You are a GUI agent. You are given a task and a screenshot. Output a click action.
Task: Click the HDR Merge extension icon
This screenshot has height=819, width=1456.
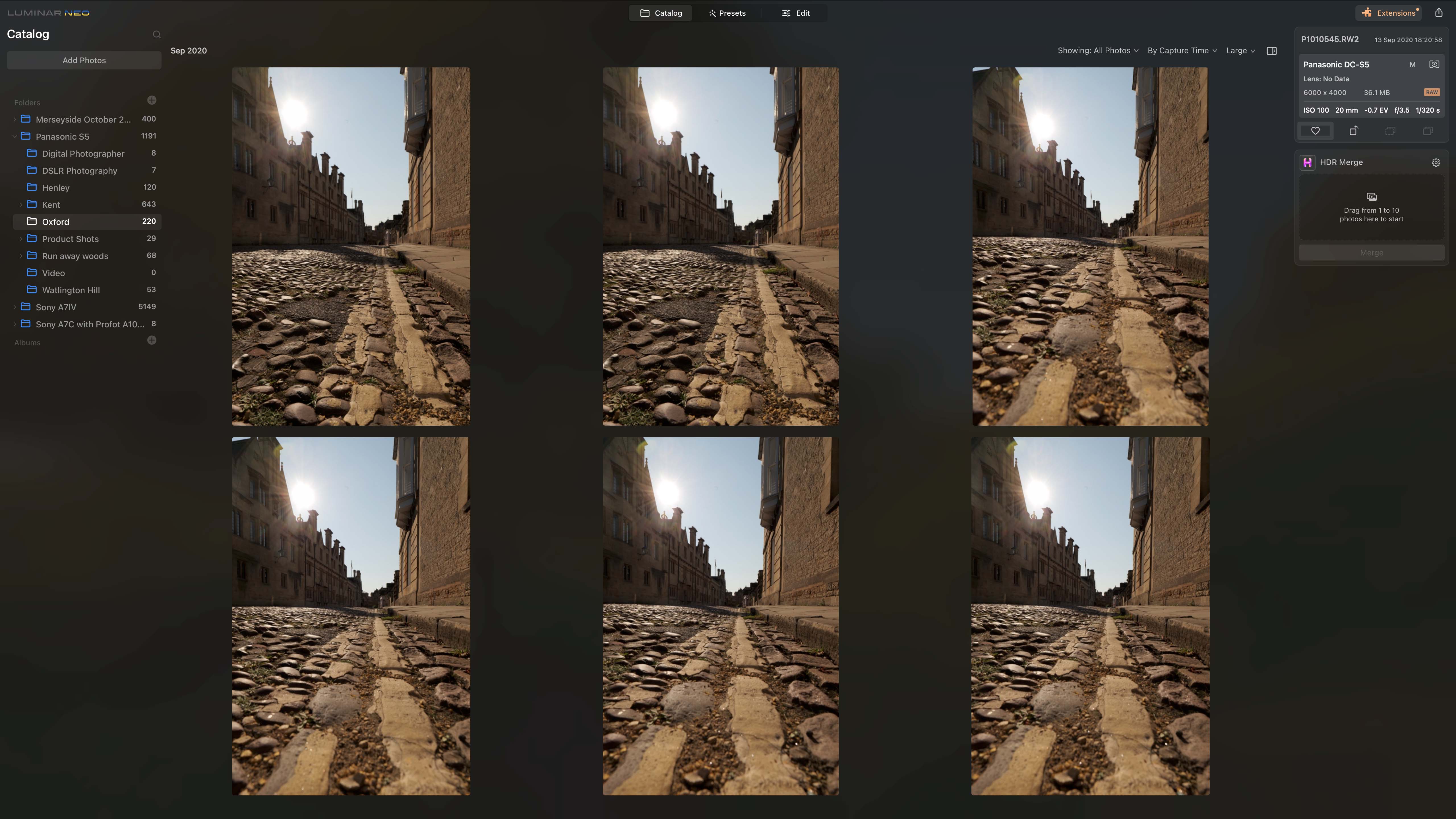(x=1307, y=163)
